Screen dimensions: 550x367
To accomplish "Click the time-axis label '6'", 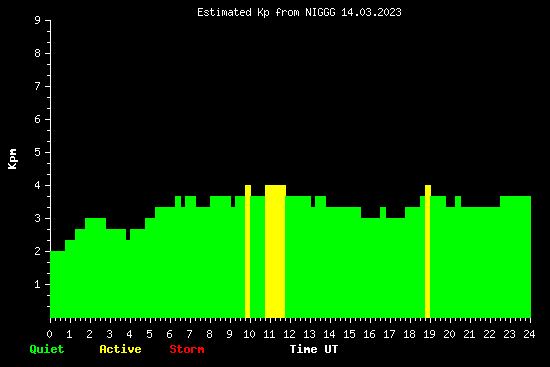I will [169, 334].
